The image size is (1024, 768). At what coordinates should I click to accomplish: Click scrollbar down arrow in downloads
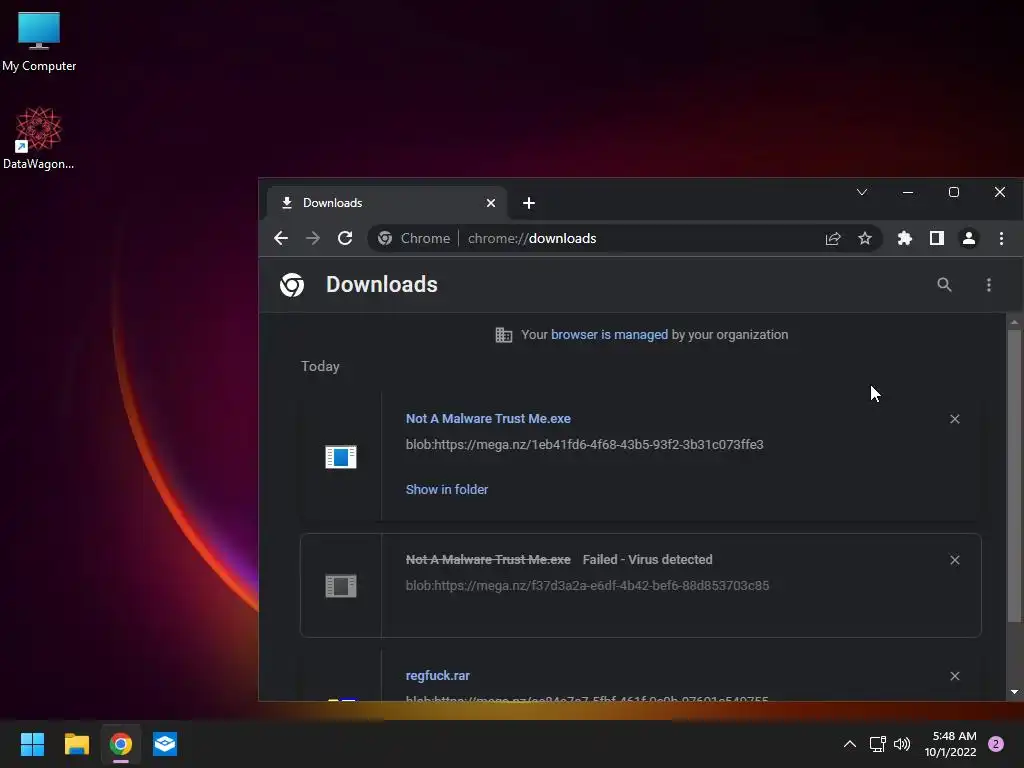tap(1014, 692)
